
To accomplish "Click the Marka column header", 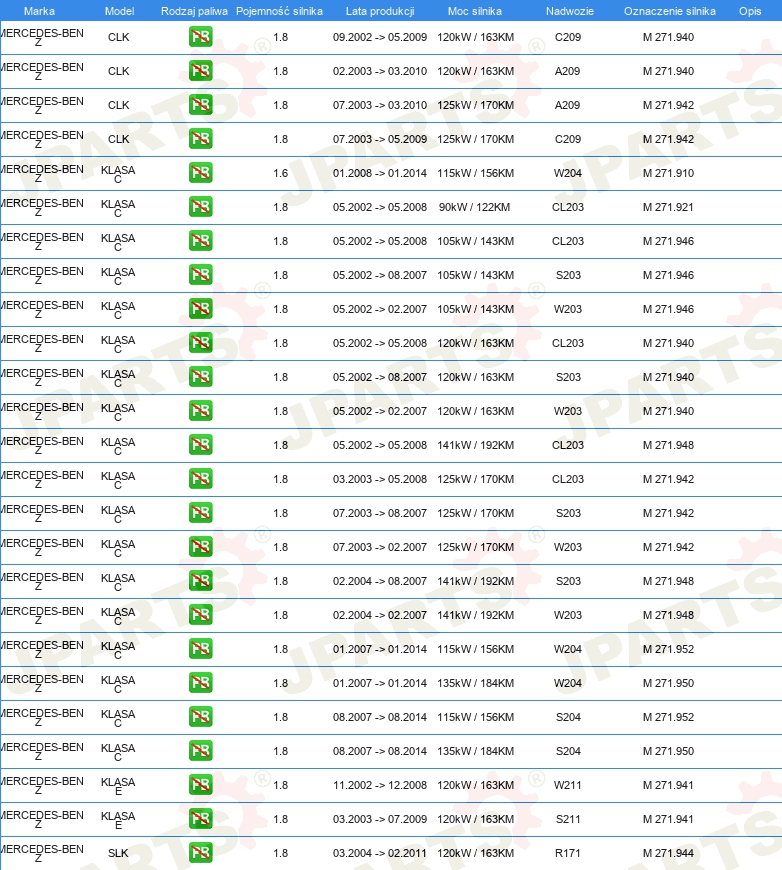I will [39, 11].
